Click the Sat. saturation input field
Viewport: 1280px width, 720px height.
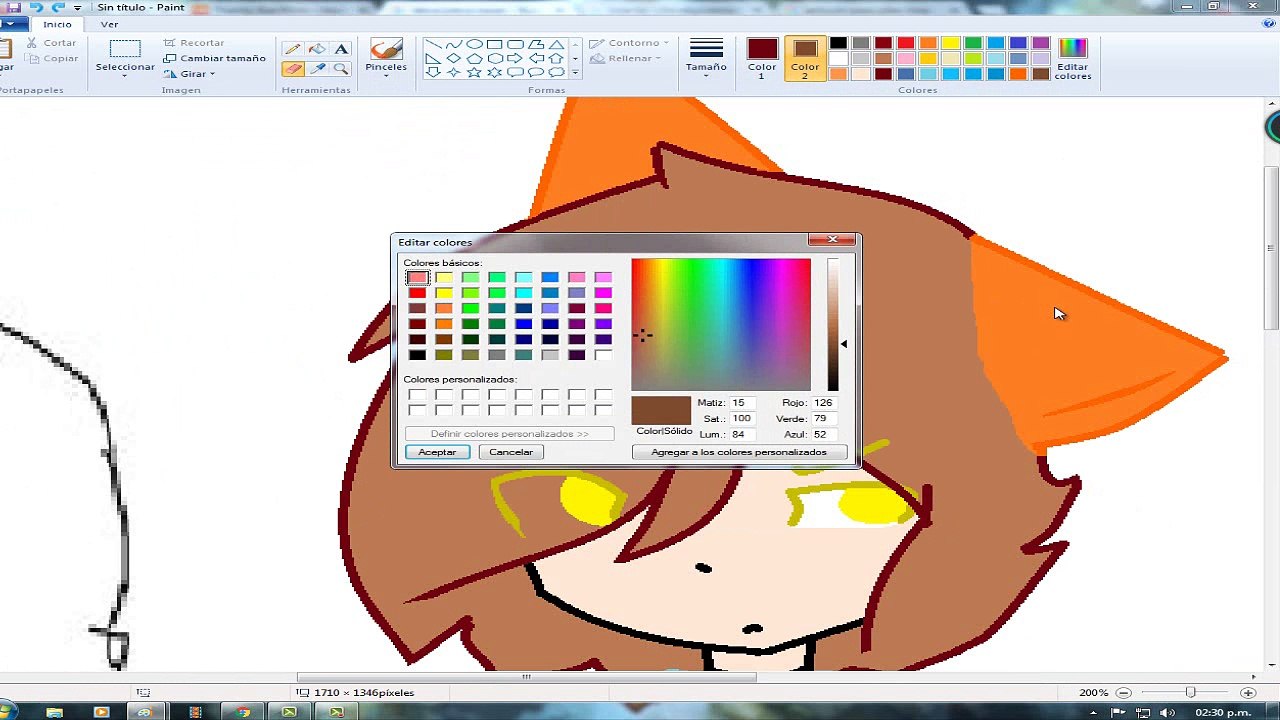(x=741, y=418)
